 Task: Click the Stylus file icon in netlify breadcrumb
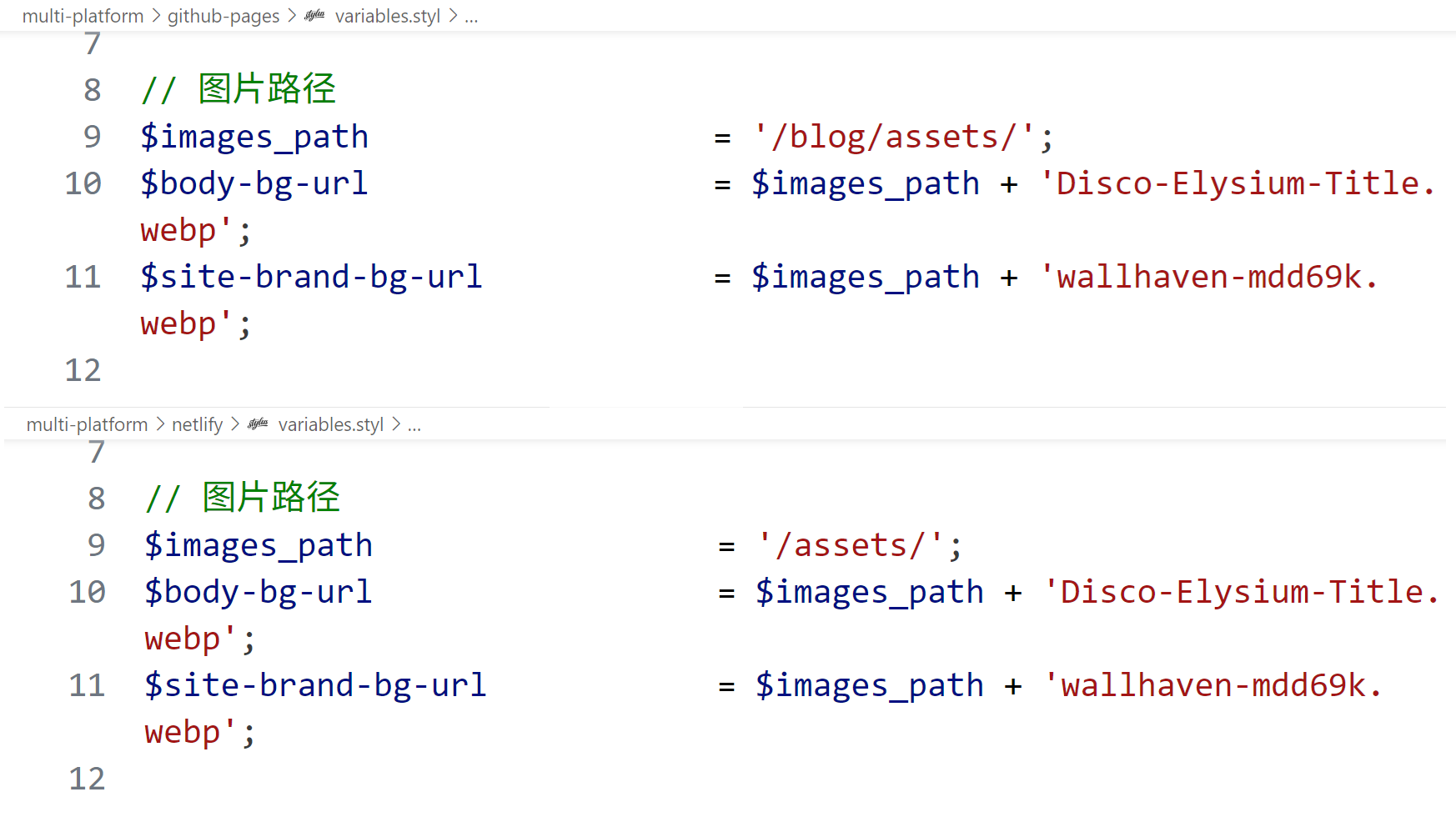click(x=258, y=424)
